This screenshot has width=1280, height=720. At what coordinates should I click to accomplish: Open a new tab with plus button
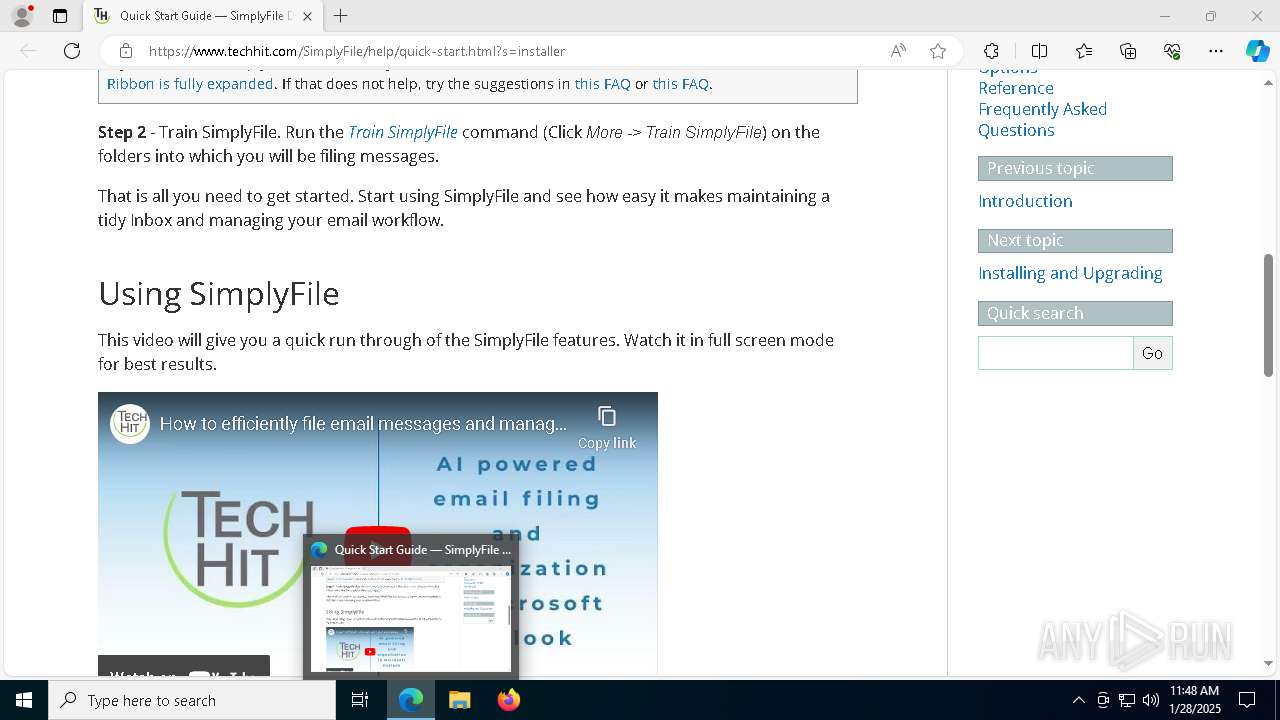341,16
